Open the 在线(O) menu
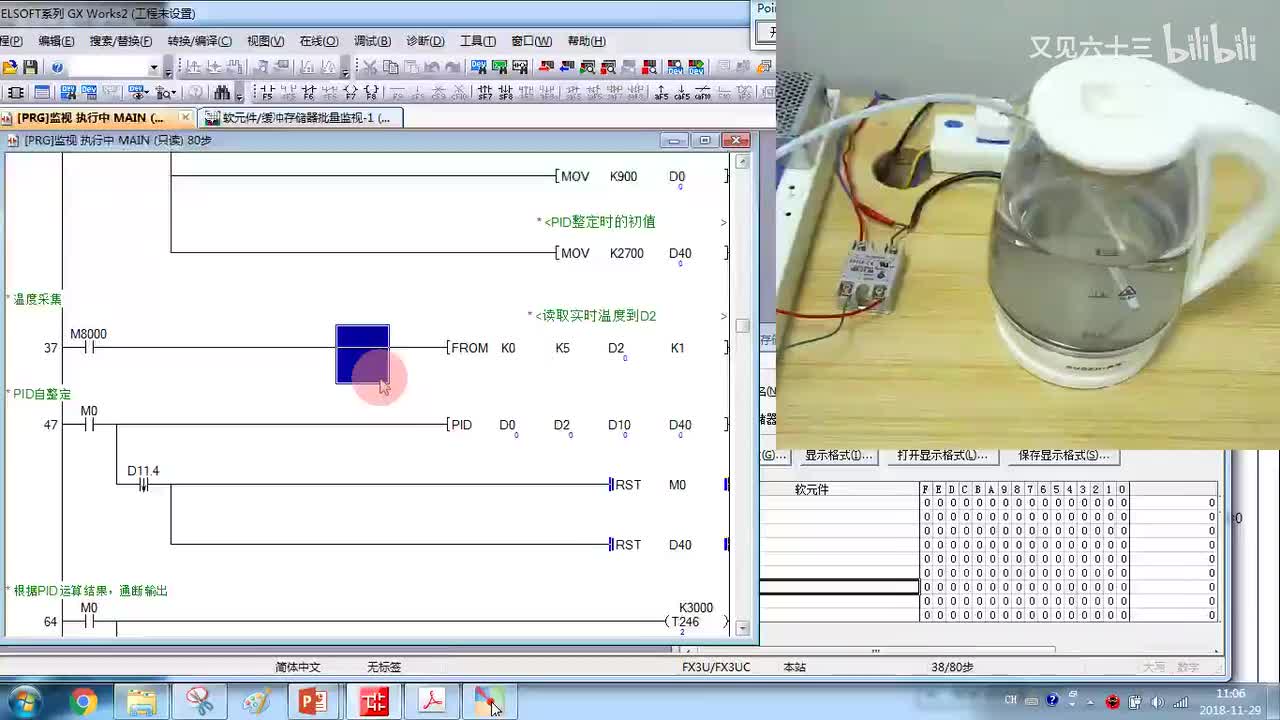1280x720 pixels. click(x=319, y=41)
